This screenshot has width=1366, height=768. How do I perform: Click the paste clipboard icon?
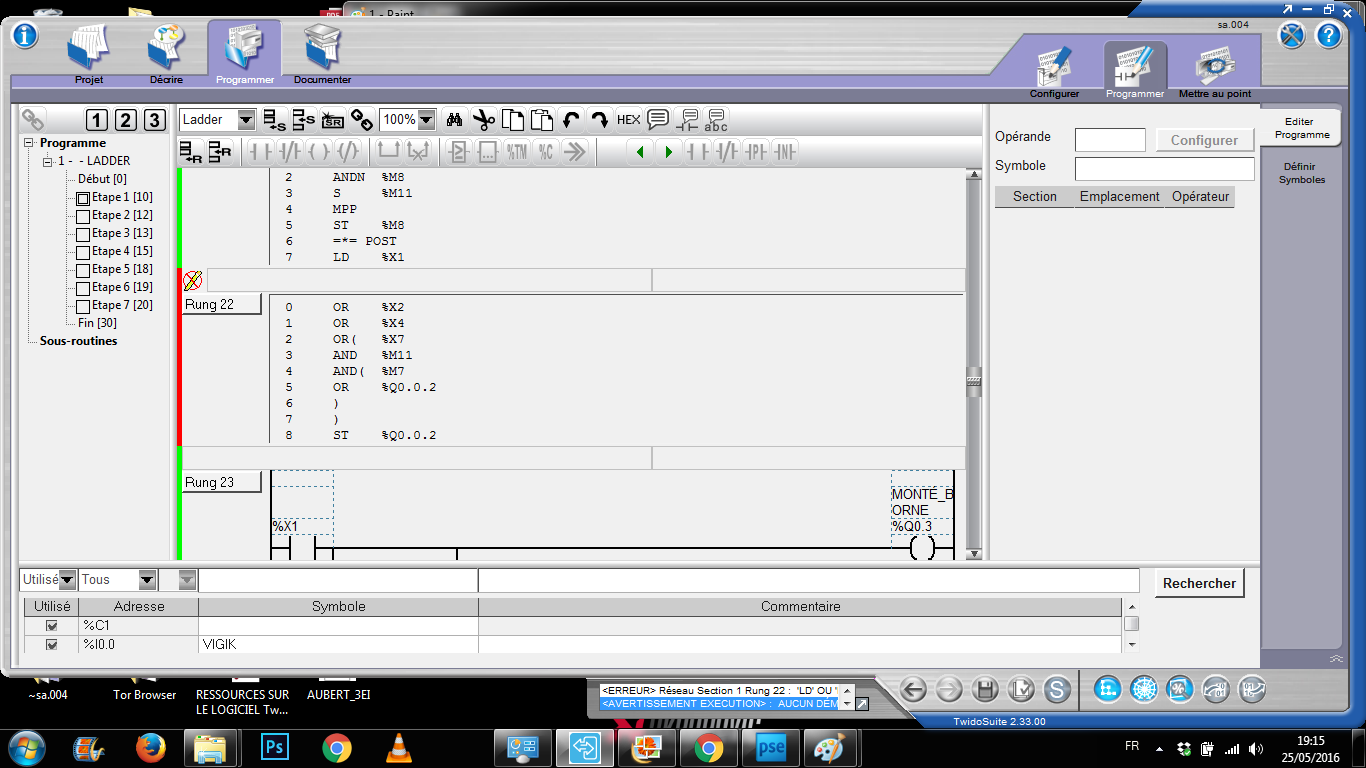coord(542,120)
